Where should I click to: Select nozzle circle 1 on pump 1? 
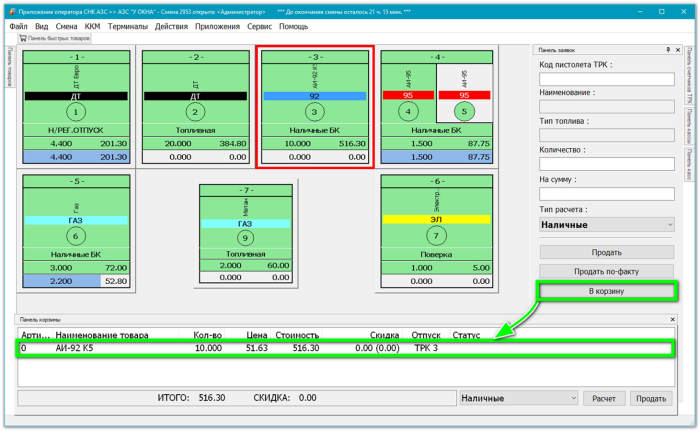[76, 112]
